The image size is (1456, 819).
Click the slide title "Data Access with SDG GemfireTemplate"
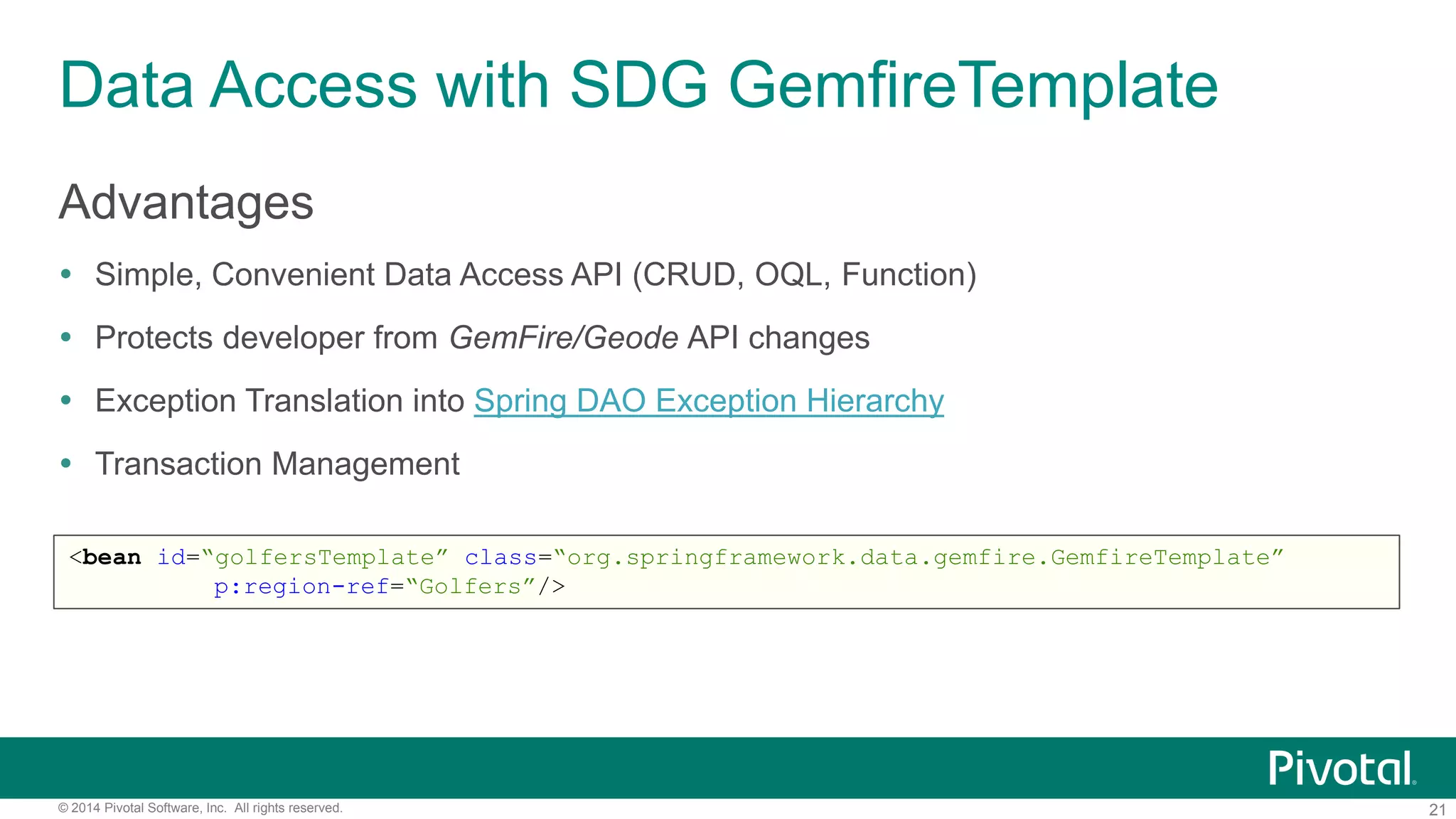(x=638, y=85)
